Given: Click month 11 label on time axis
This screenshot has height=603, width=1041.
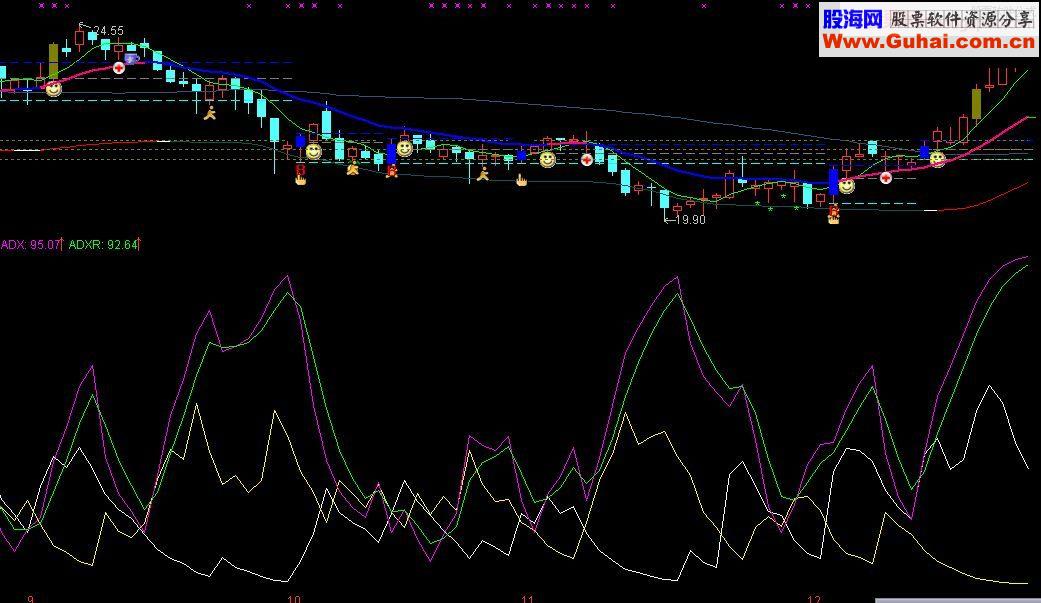Looking at the screenshot, I should coord(527,599).
